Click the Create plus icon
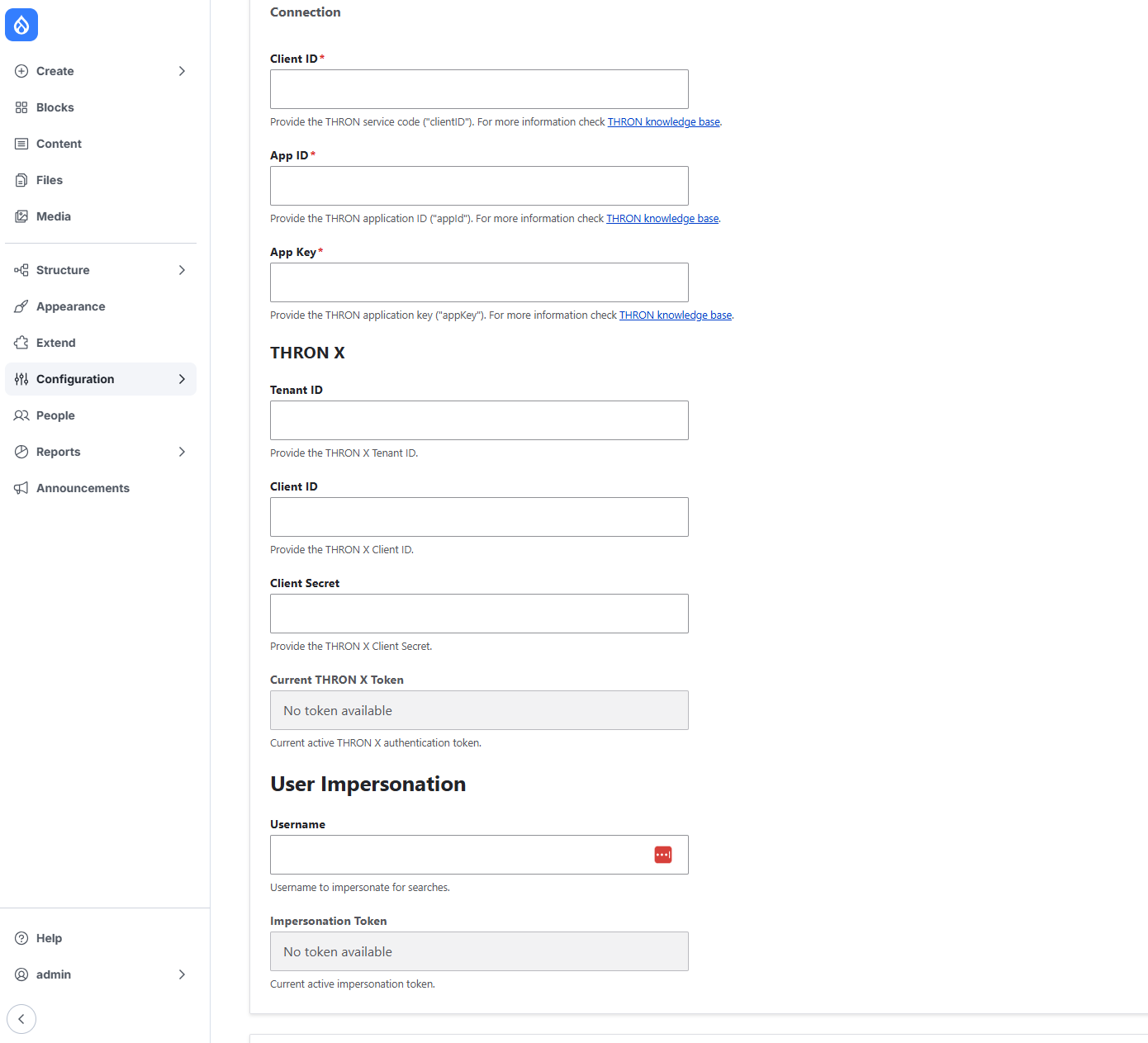 click(x=21, y=71)
